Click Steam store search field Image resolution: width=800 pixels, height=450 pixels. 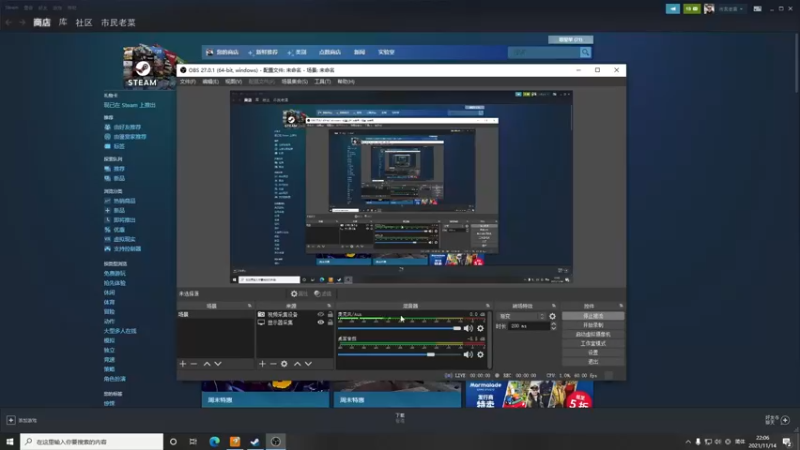pos(544,52)
